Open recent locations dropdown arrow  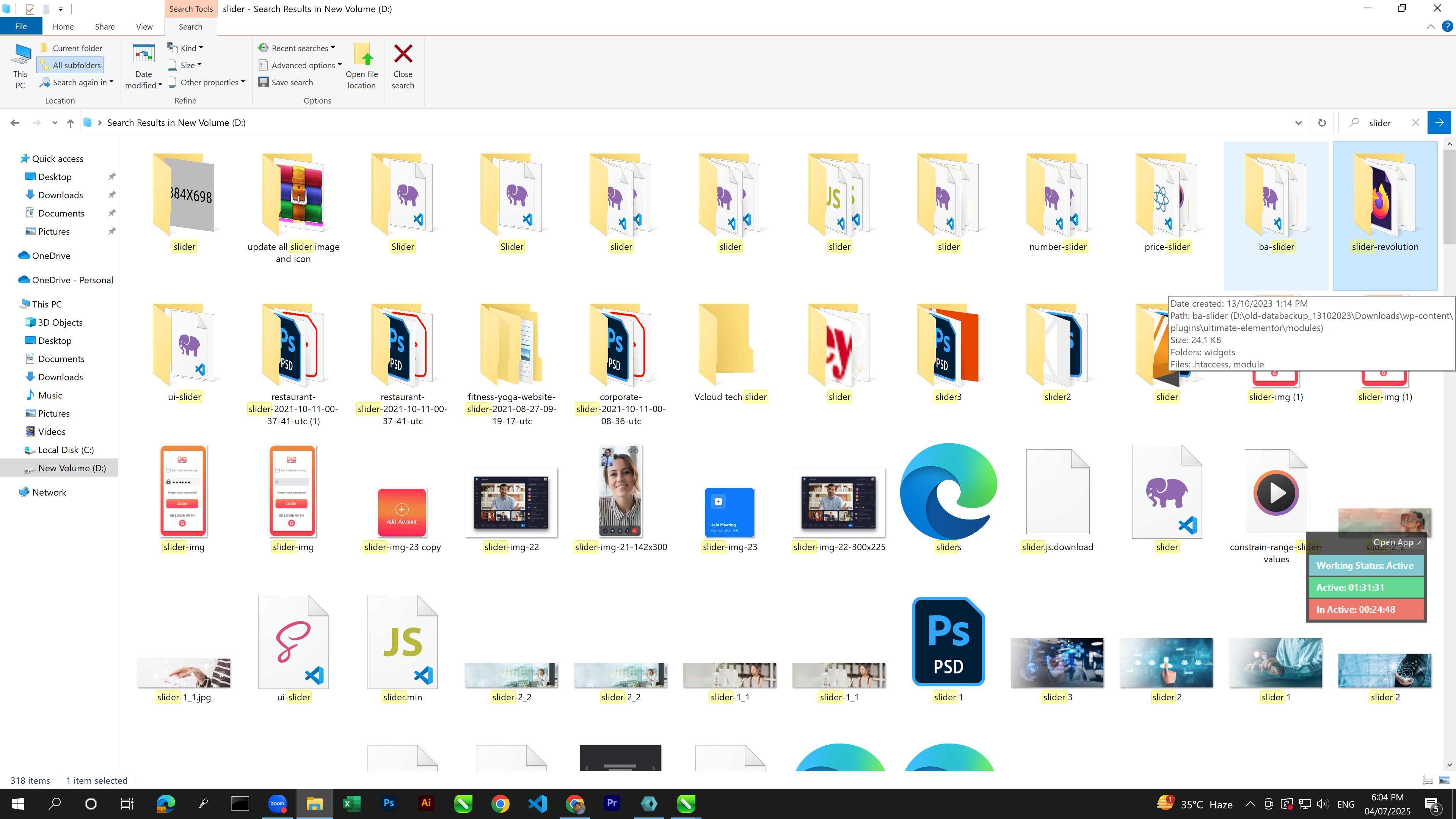coord(54,122)
